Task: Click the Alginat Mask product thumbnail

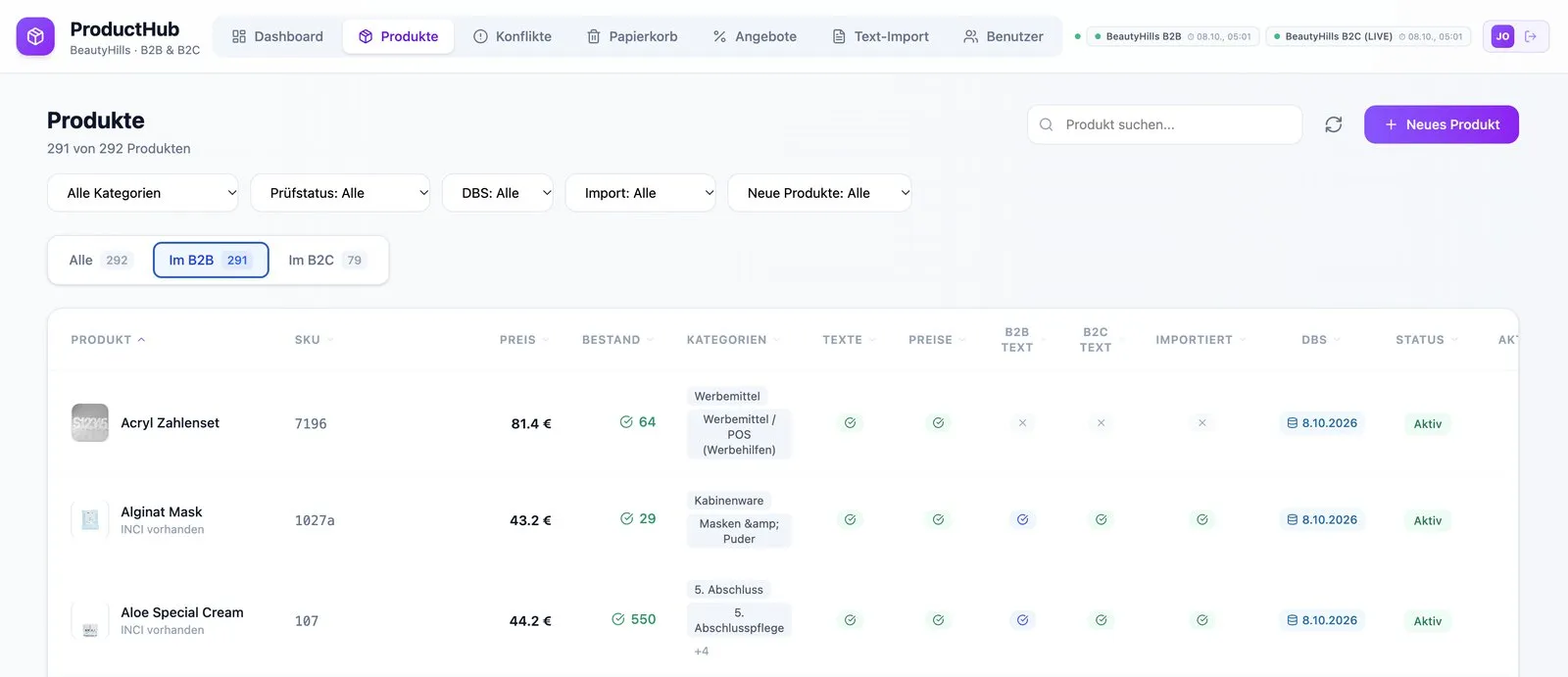Action: [x=90, y=520]
